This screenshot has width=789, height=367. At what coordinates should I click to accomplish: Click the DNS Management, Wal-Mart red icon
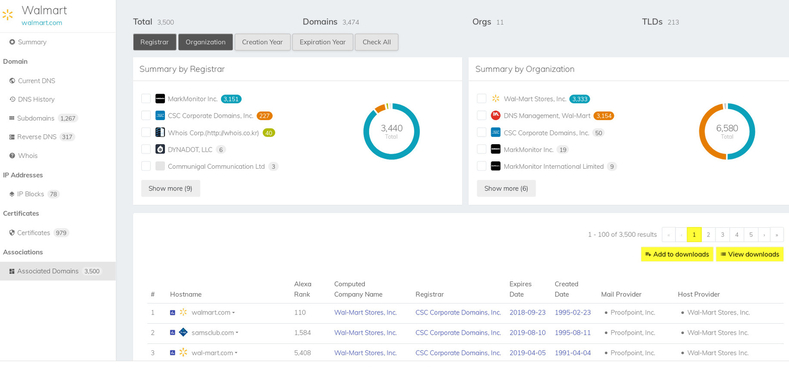[x=496, y=116]
